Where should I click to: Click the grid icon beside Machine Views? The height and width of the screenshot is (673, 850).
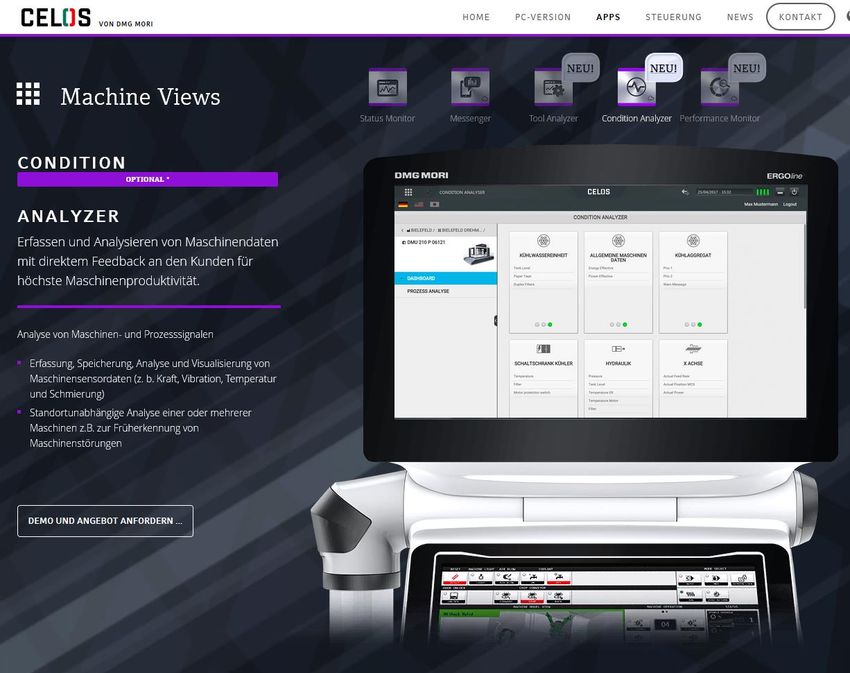[x=28, y=94]
